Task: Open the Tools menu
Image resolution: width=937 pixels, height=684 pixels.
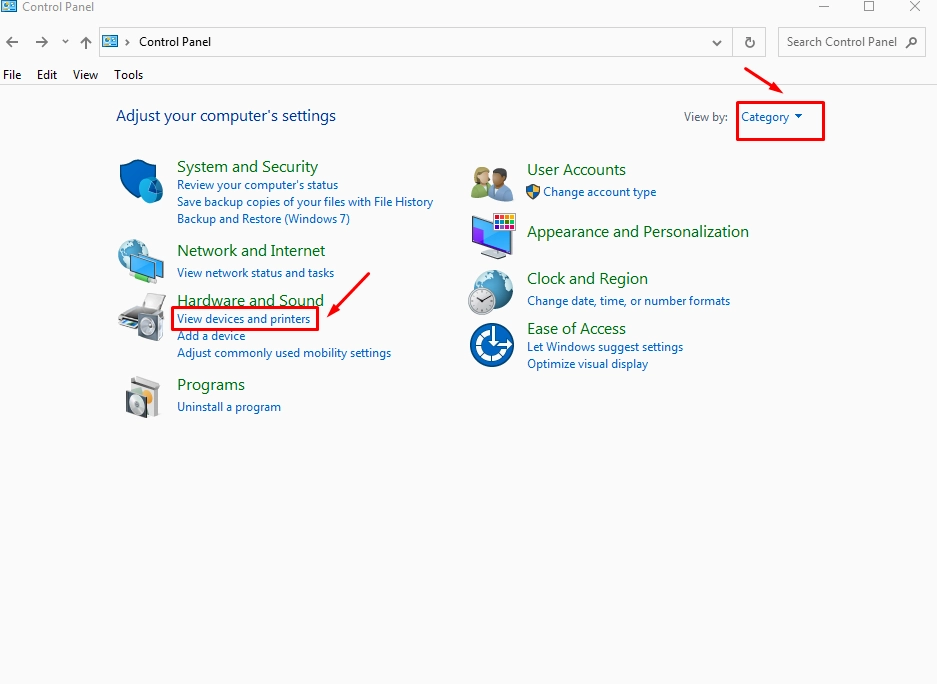Action: tap(128, 75)
